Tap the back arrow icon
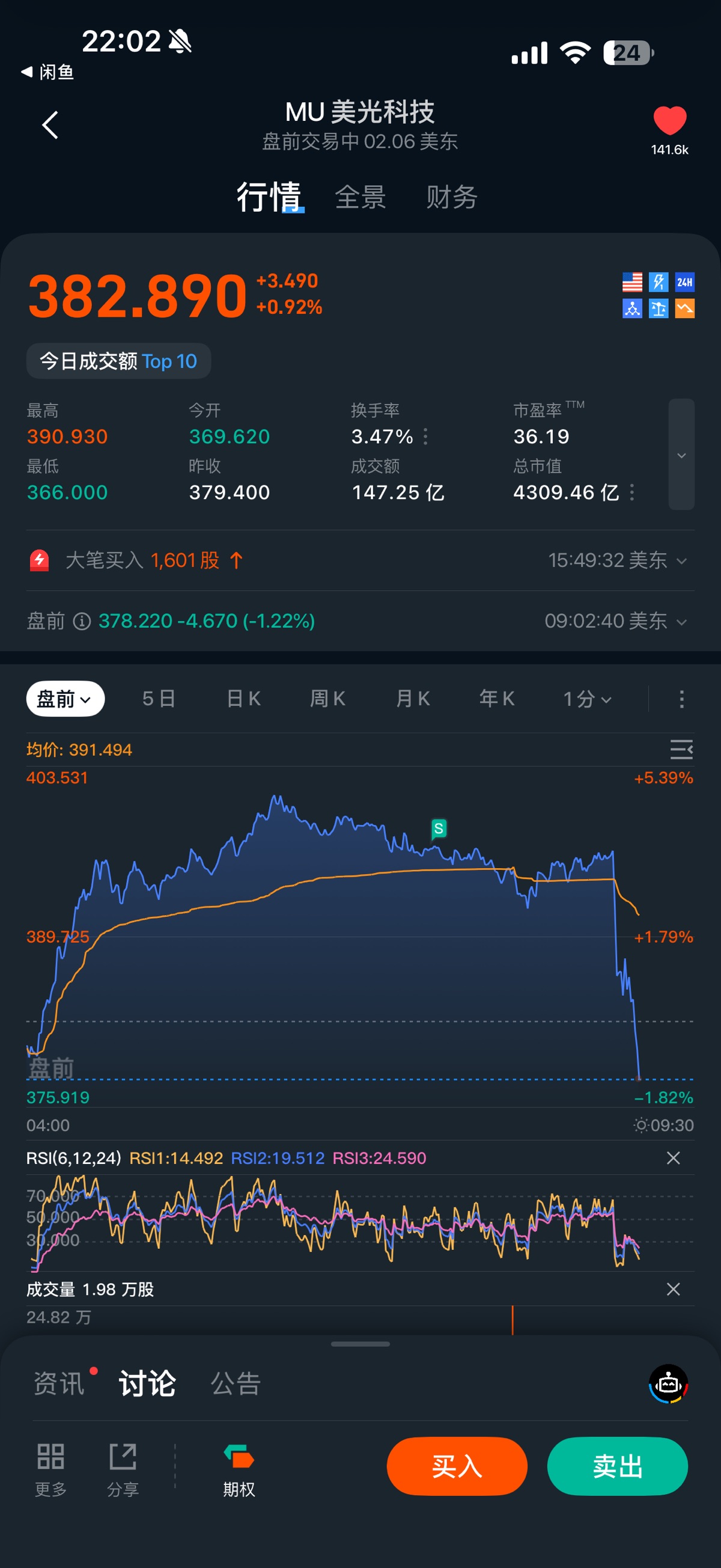 pos(50,126)
